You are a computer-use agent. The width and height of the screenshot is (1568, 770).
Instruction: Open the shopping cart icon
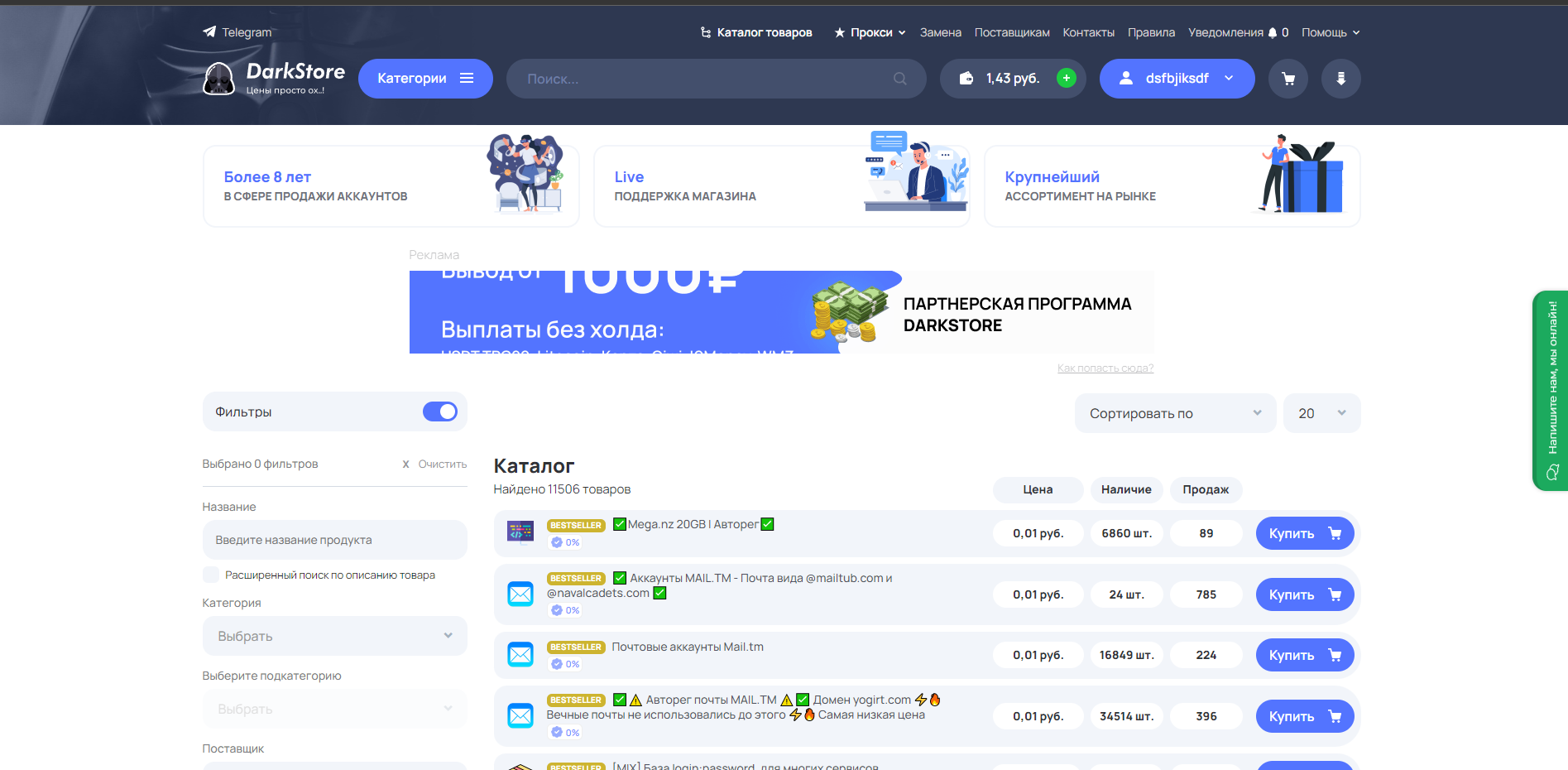1288,79
